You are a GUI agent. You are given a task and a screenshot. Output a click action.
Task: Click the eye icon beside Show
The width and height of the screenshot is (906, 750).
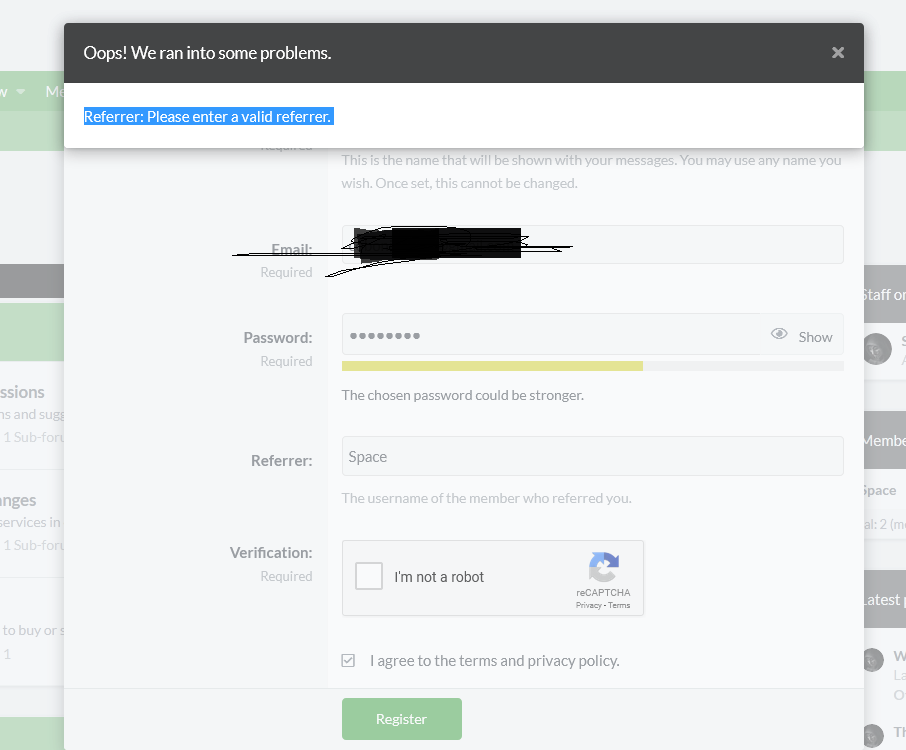coord(779,335)
